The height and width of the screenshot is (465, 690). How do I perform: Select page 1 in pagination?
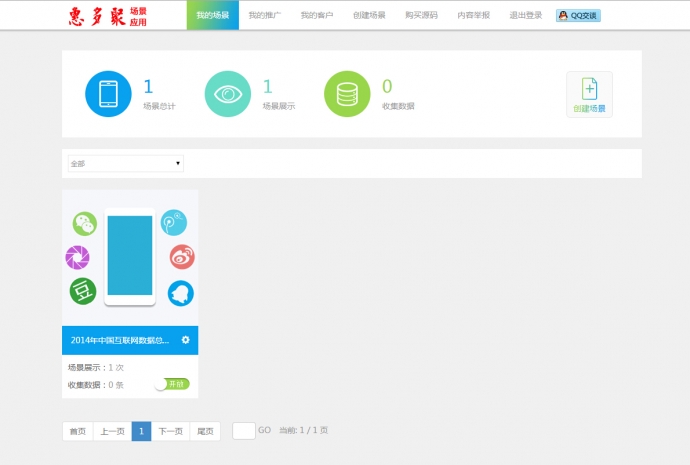click(x=141, y=431)
